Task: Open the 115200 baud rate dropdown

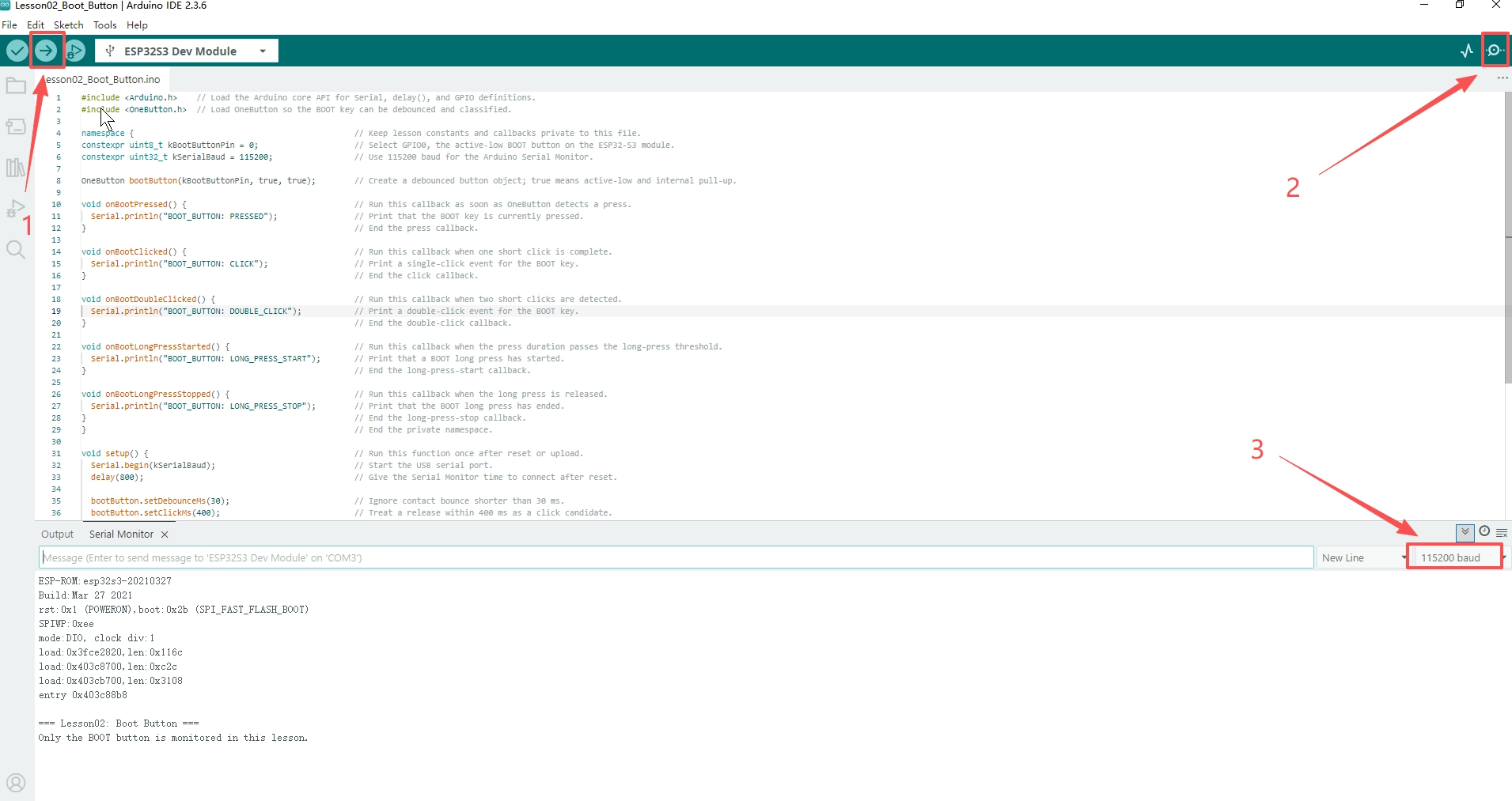Action: tap(1459, 557)
